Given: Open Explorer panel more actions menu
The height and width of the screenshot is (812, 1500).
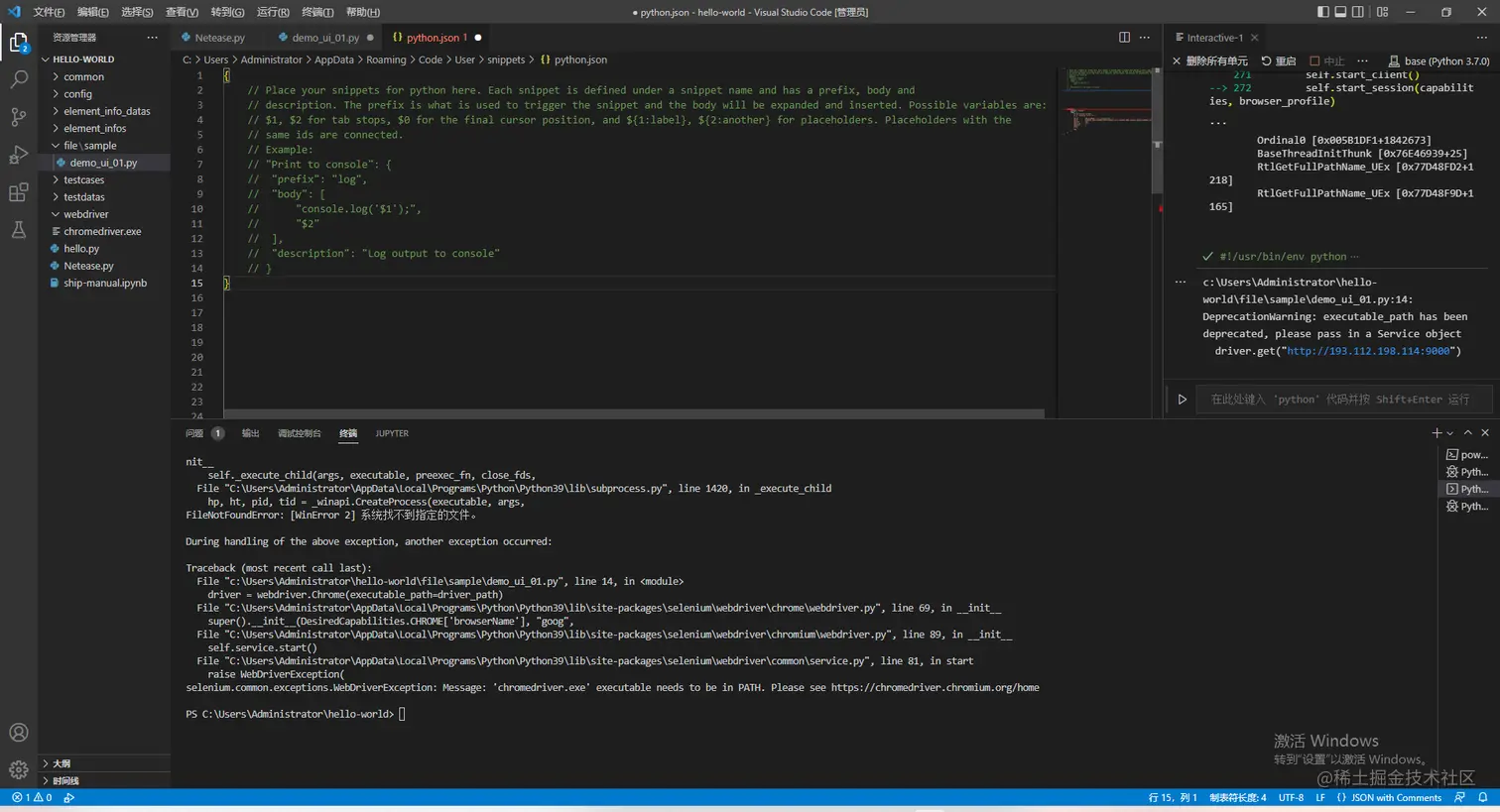Looking at the screenshot, I should pyautogui.click(x=152, y=38).
